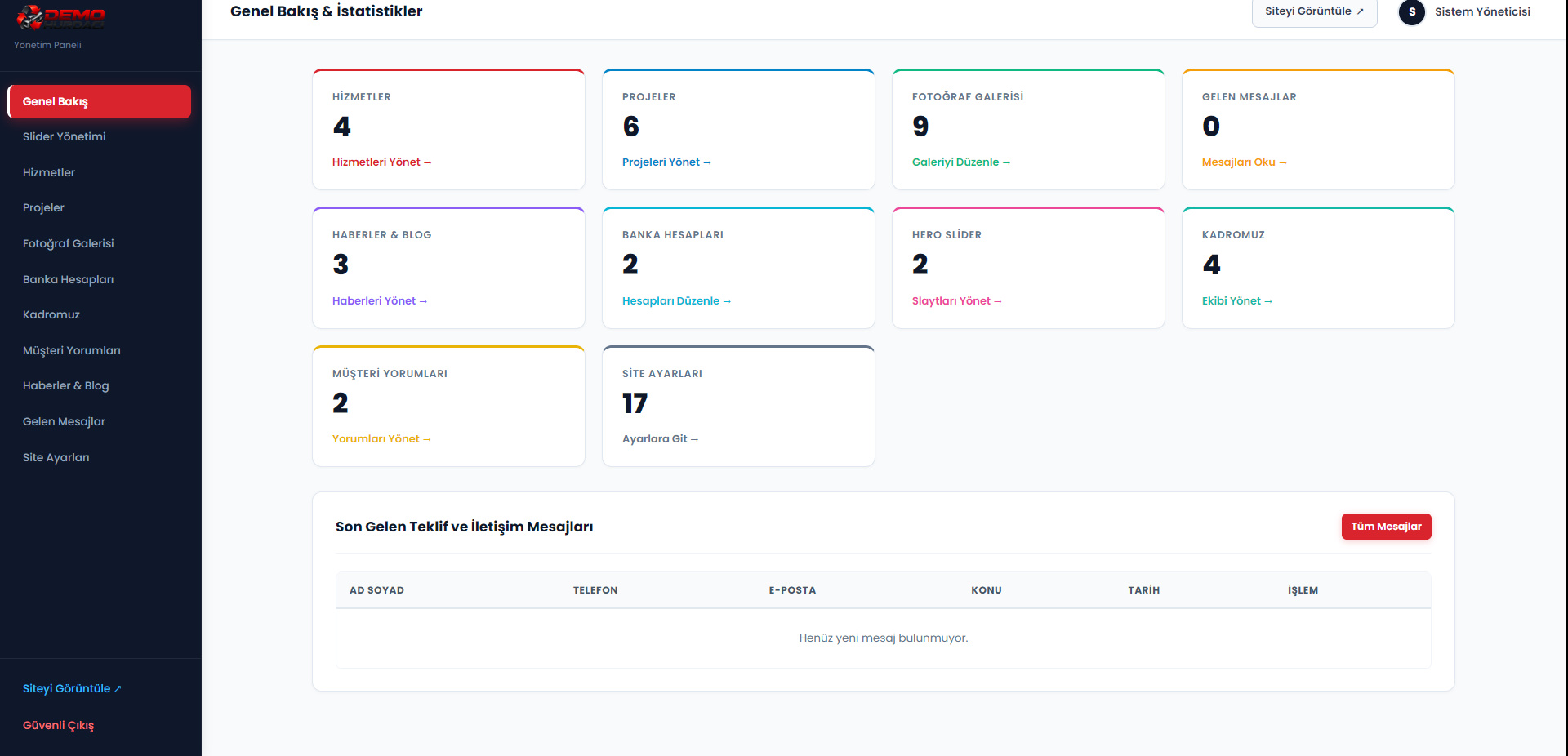Click the AD SOYAD column header
1568x756 pixels.
376,590
